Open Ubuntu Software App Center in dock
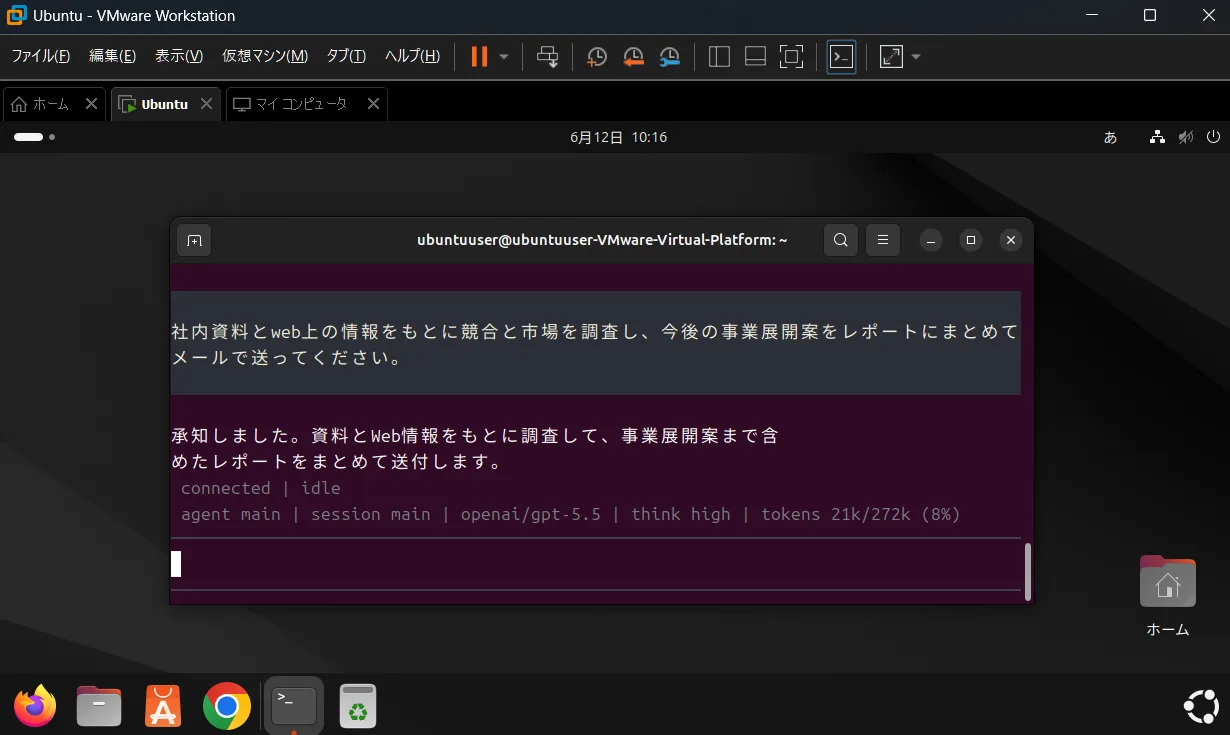 click(x=163, y=707)
